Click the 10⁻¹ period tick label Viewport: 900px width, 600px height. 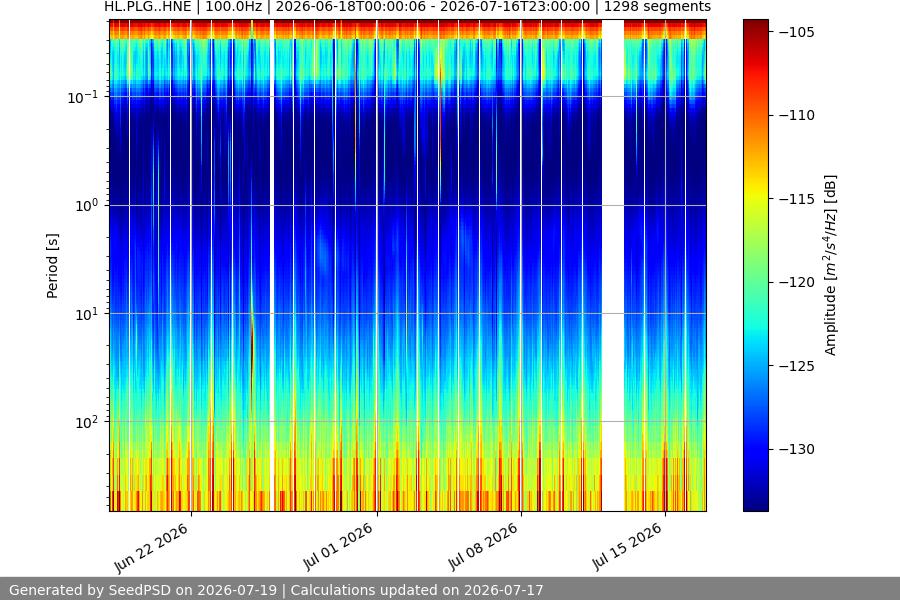(82, 97)
